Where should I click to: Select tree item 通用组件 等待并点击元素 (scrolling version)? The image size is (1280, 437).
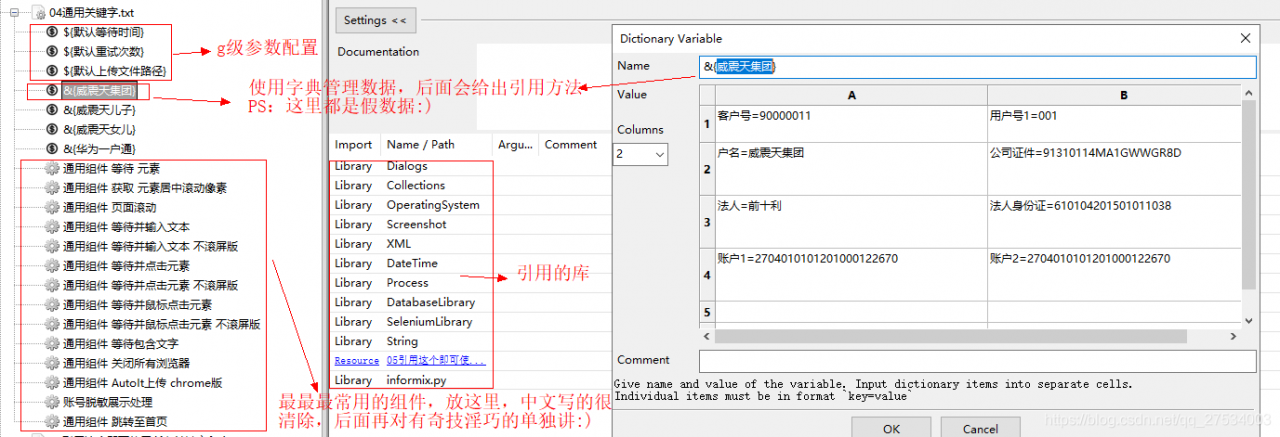point(126,266)
